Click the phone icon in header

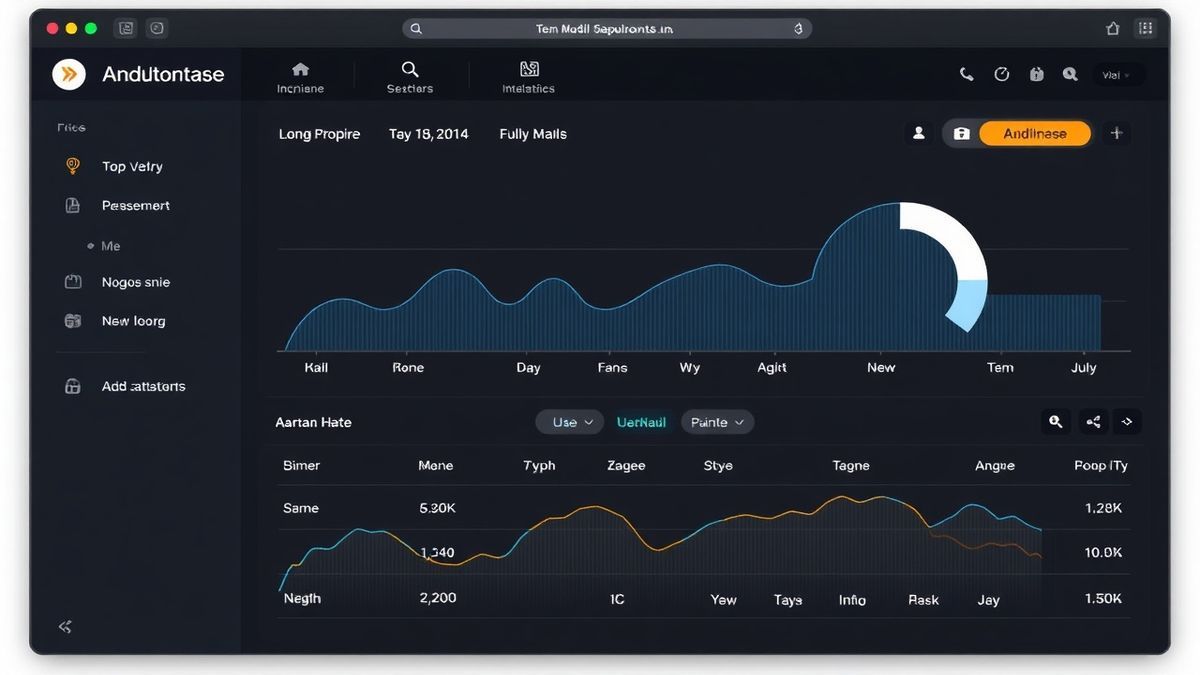966,74
